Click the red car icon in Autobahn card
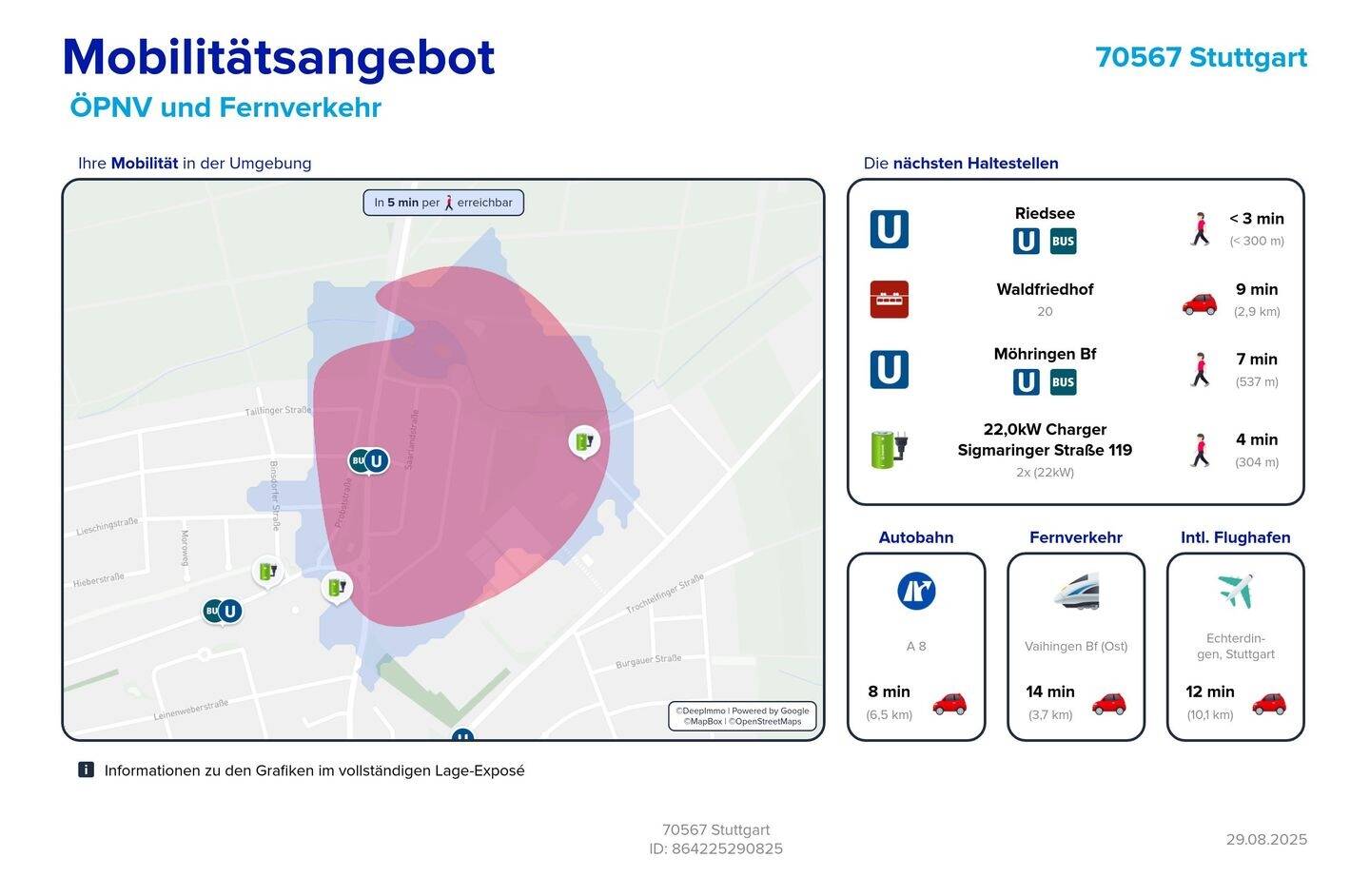 coord(949,704)
